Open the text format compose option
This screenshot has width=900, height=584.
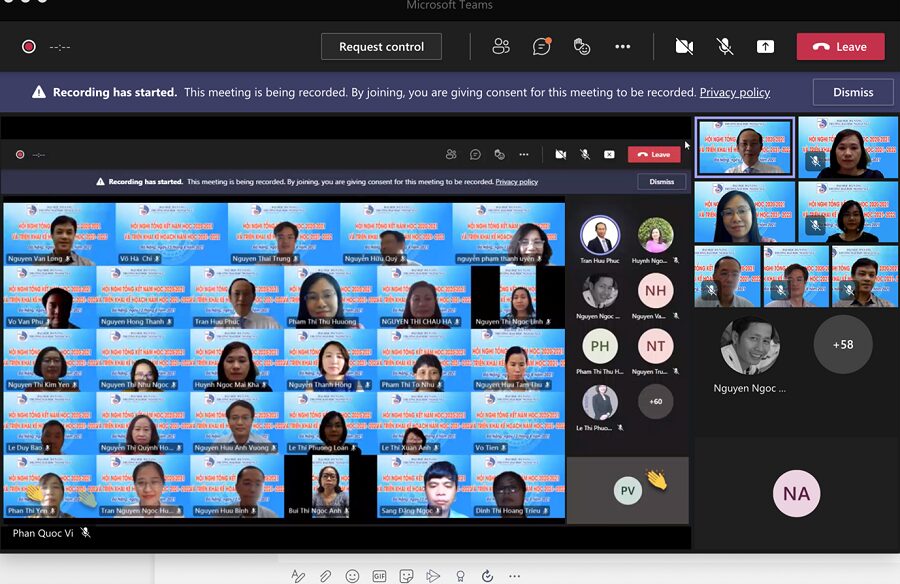[298, 576]
